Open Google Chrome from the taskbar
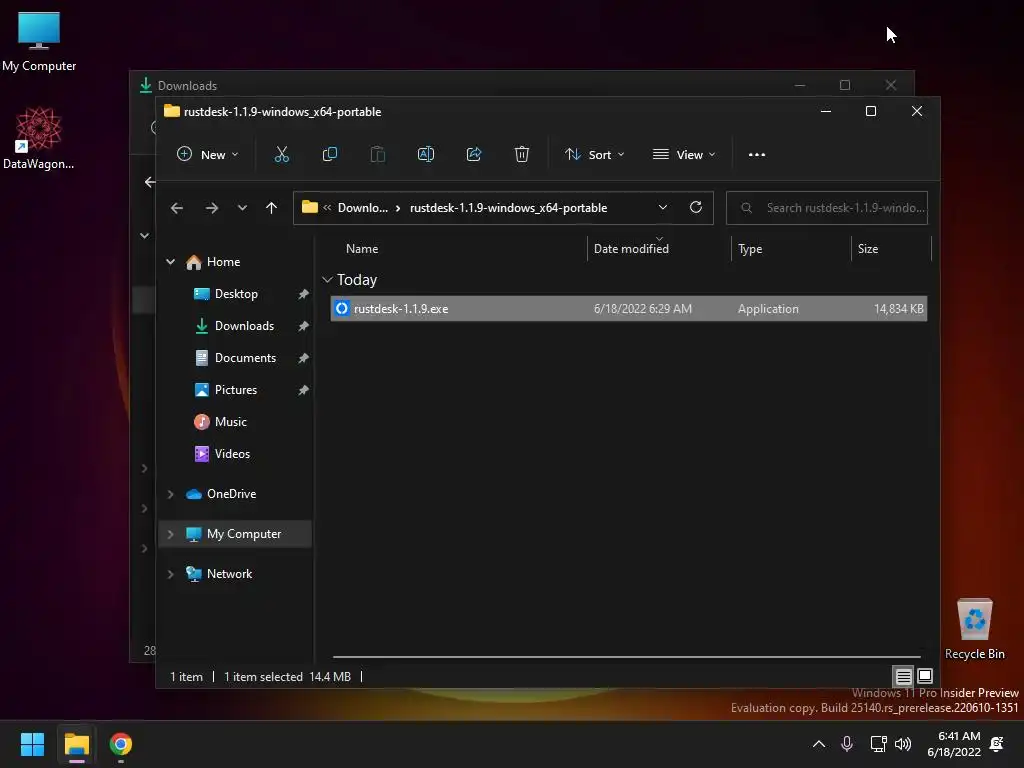This screenshot has width=1024, height=768. click(x=121, y=744)
